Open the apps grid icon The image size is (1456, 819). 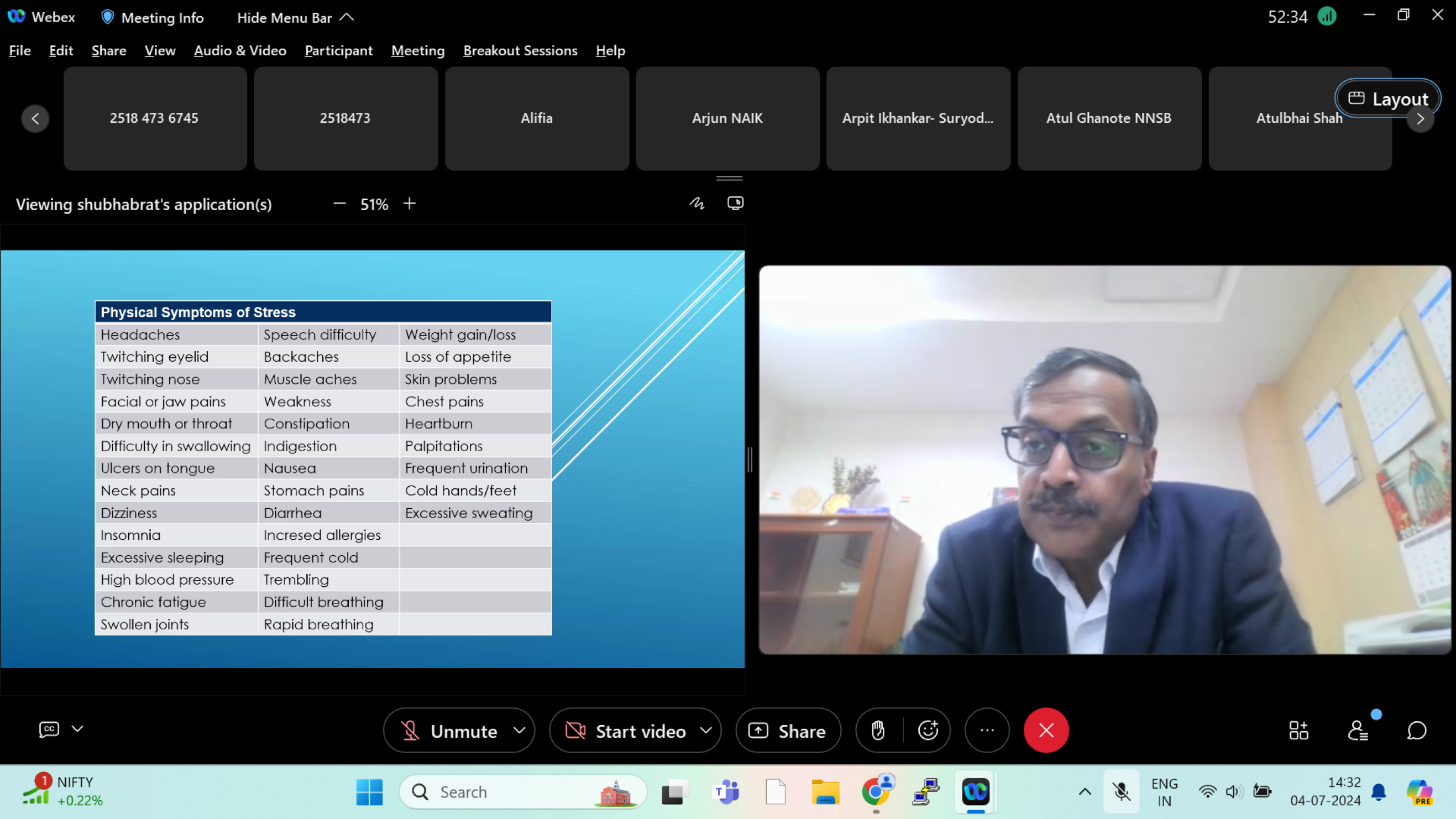(1298, 730)
